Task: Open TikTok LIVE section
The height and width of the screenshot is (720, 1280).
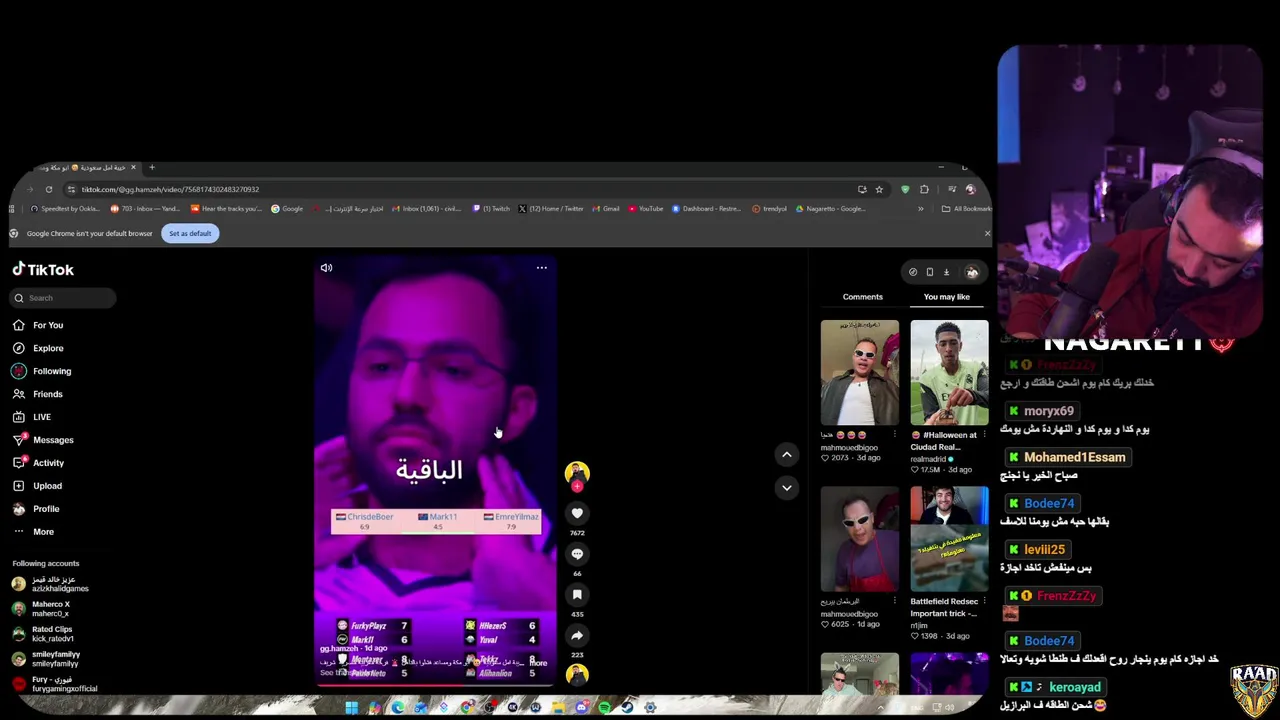Action: tap(32, 417)
